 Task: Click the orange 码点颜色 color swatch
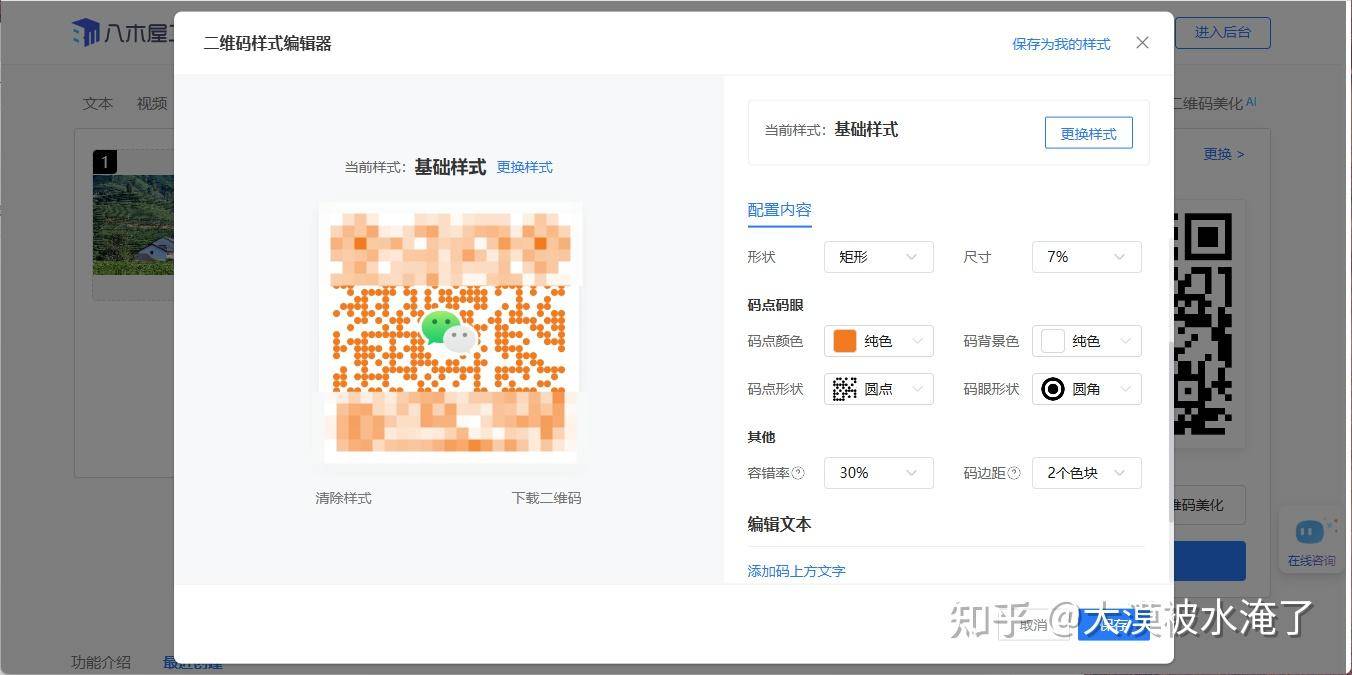pyautogui.click(x=845, y=341)
